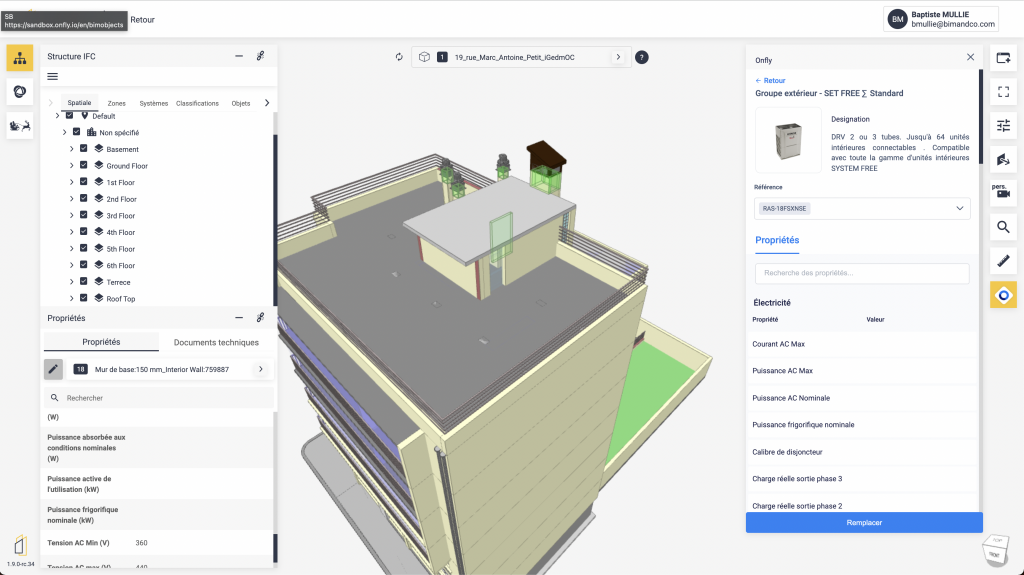
Task: Toggle the 3rd Floor checkbox
Action: (x=84, y=216)
